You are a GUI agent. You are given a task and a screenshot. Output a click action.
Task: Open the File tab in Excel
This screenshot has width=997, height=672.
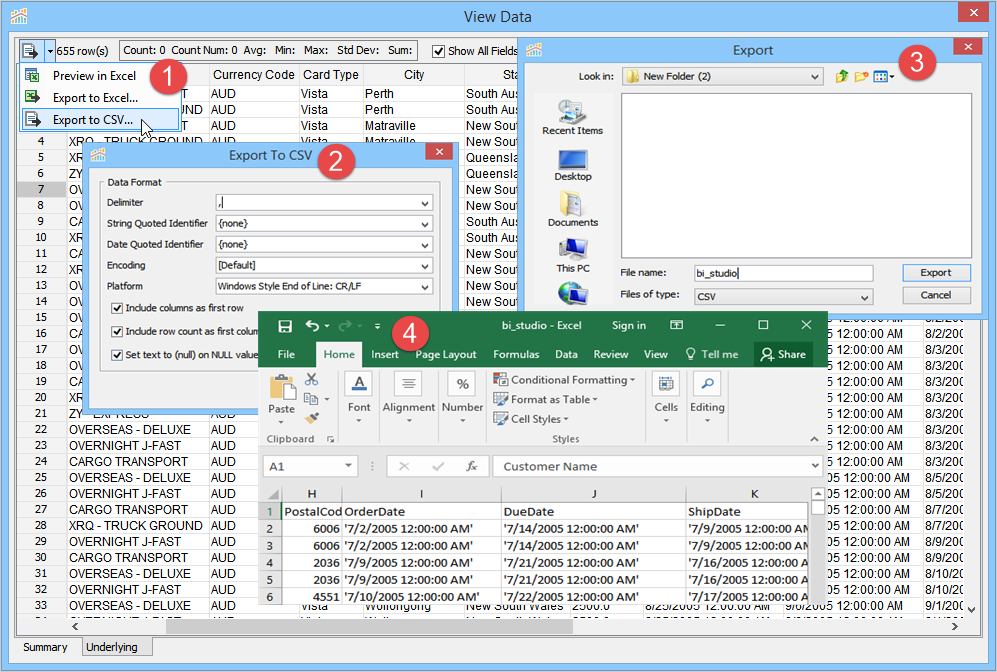(286, 355)
